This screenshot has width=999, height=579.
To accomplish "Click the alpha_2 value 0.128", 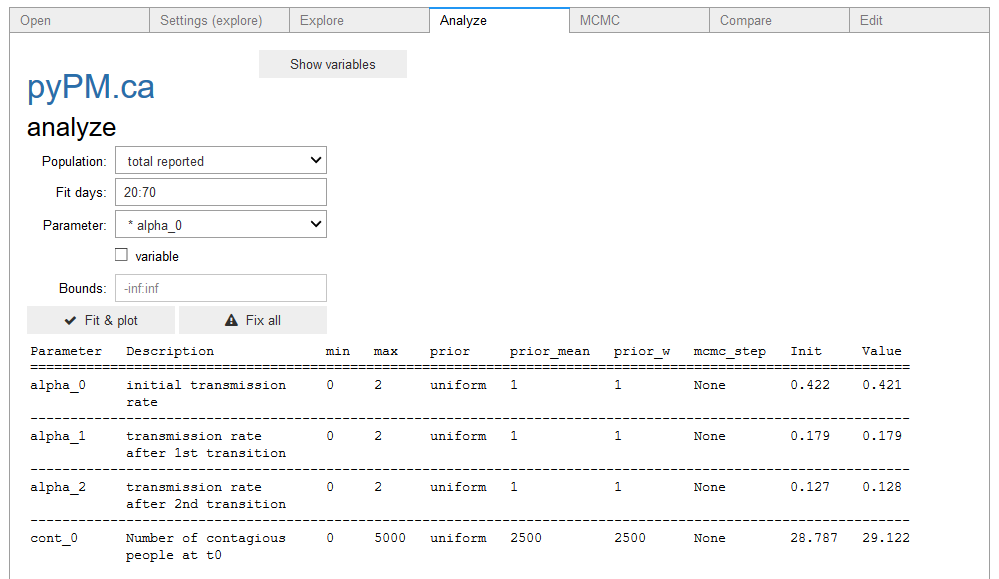I will 882,487.
